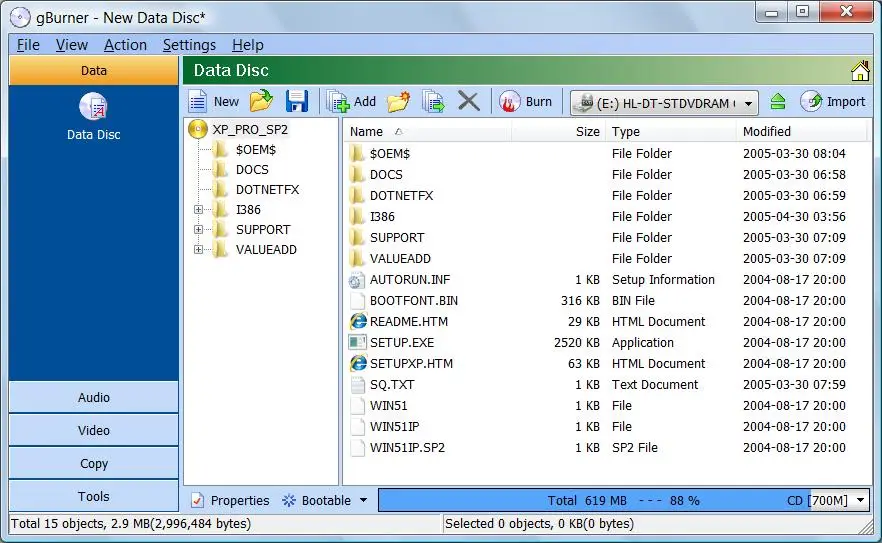This screenshot has height=543, width=882.
Task: Sort list by Modified column header
Action: 767,132
